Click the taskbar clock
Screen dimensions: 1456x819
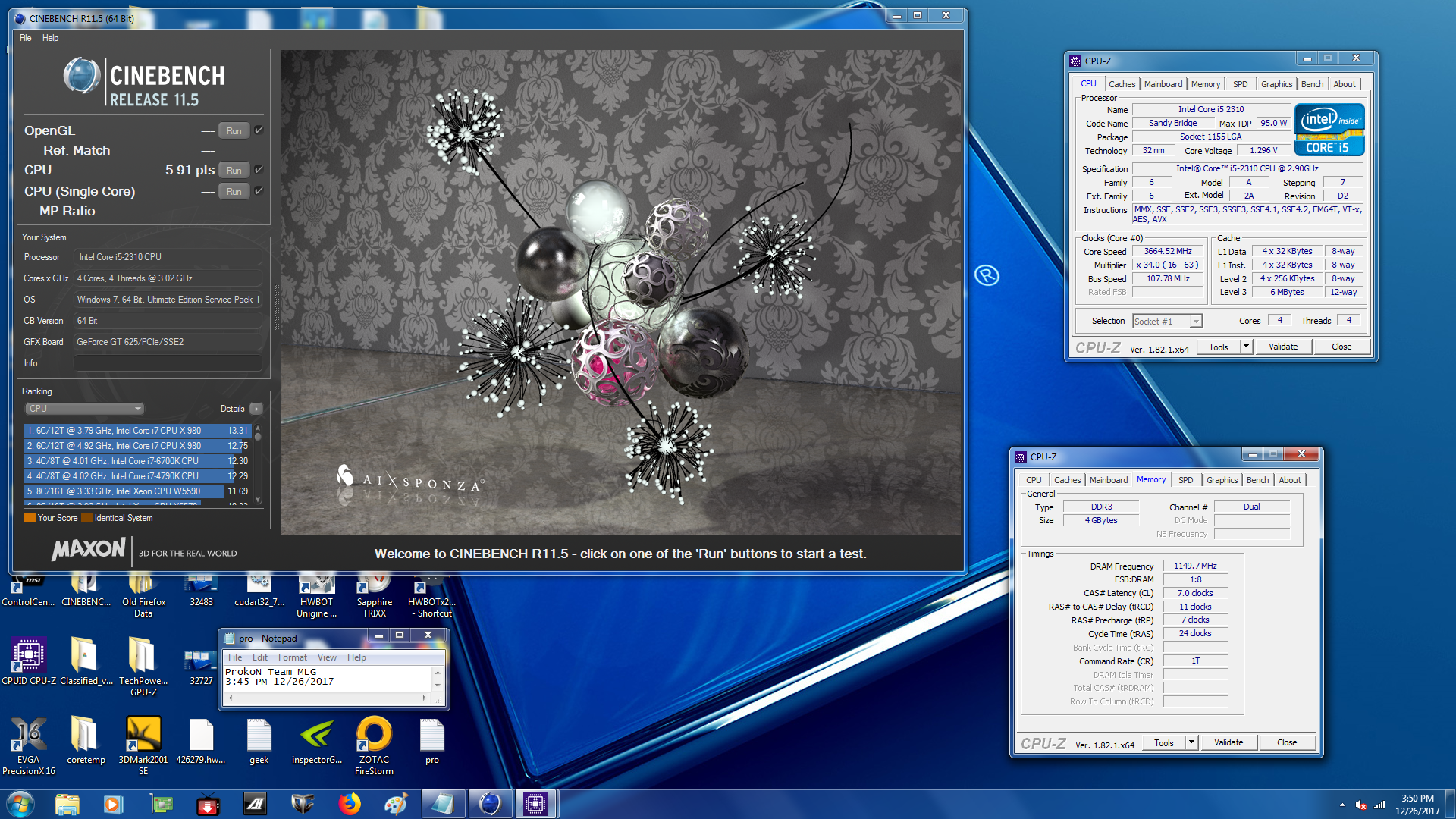click(1417, 805)
